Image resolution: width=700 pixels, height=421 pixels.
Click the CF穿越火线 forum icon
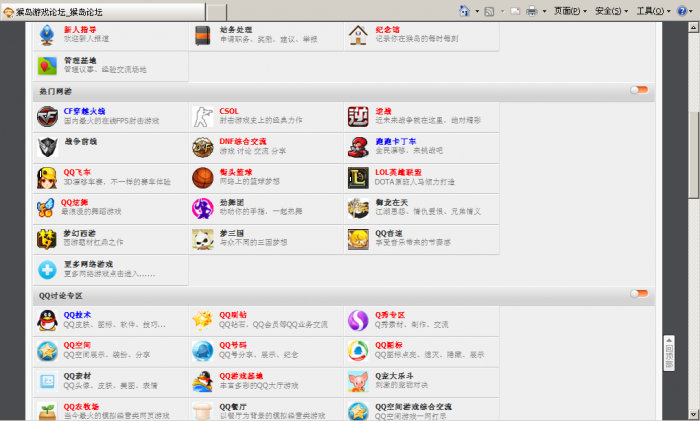coord(47,117)
